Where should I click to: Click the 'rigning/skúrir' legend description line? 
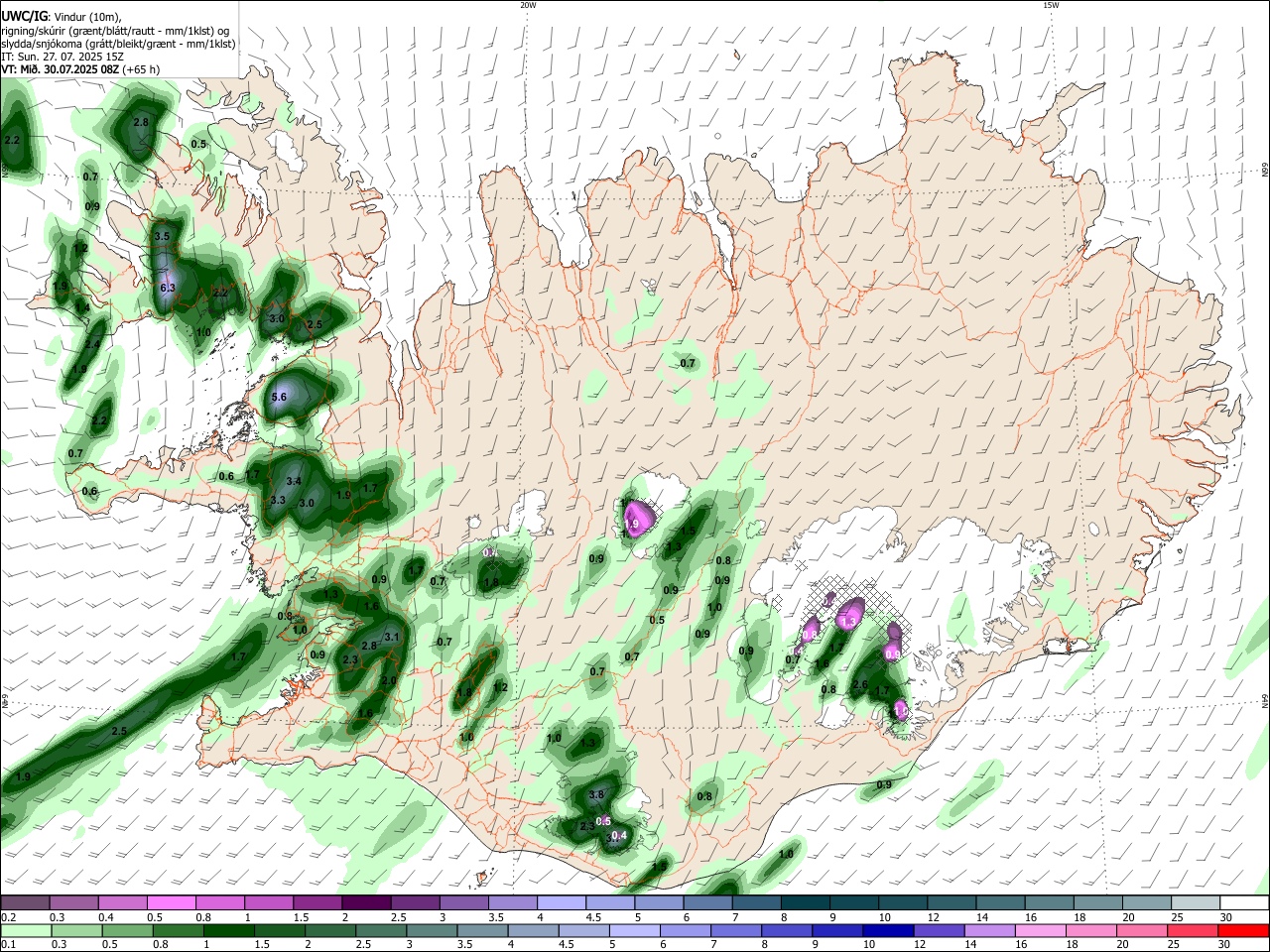[x=115, y=30]
